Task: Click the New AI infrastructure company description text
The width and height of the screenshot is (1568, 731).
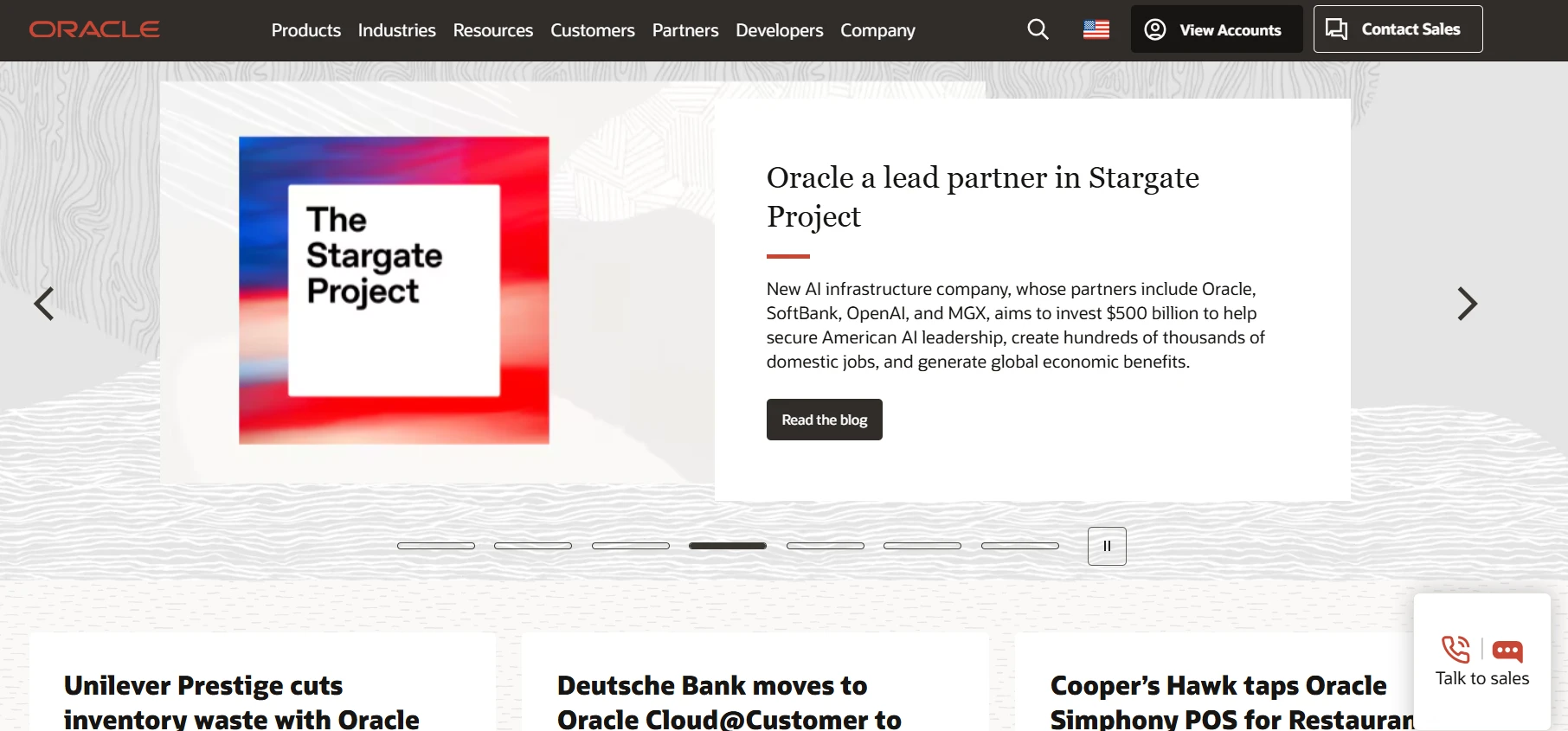Action: click(x=1016, y=325)
